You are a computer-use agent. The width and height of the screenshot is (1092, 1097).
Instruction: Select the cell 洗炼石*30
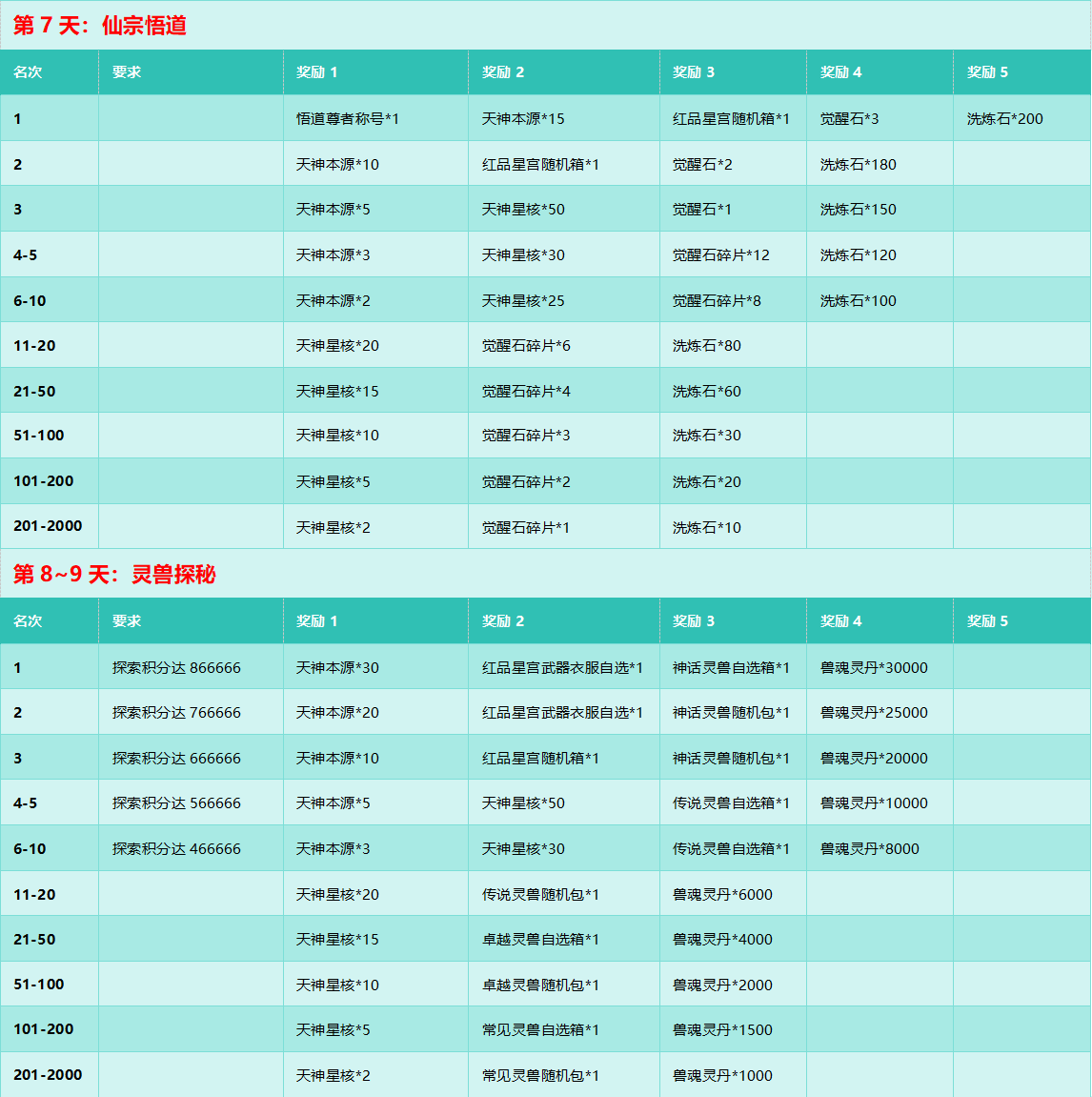click(733, 436)
